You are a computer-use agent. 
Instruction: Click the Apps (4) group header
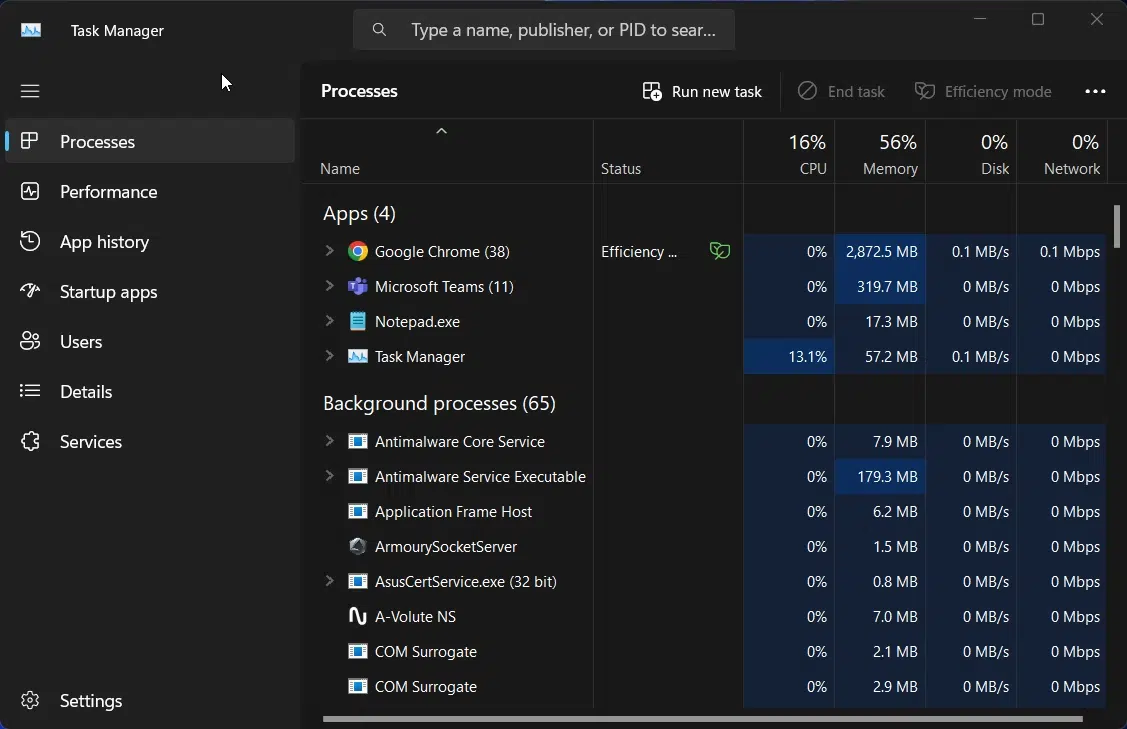coord(359,214)
